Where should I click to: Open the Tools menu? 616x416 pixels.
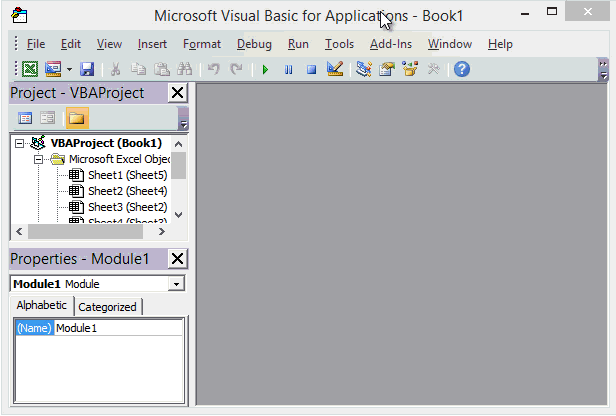coord(339,44)
